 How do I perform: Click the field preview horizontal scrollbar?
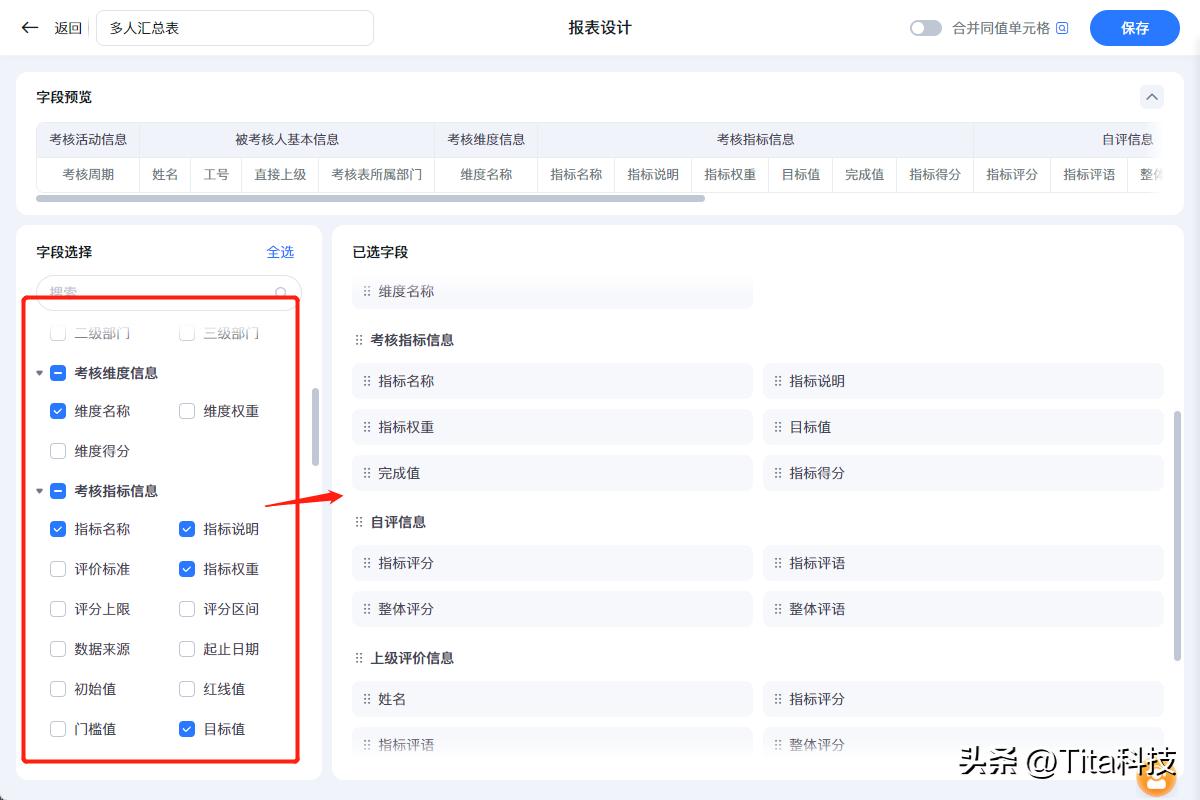pos(370,198)
